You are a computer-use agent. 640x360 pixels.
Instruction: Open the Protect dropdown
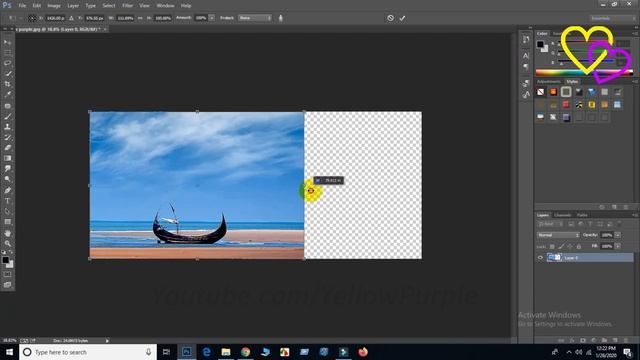coord(255,18)
